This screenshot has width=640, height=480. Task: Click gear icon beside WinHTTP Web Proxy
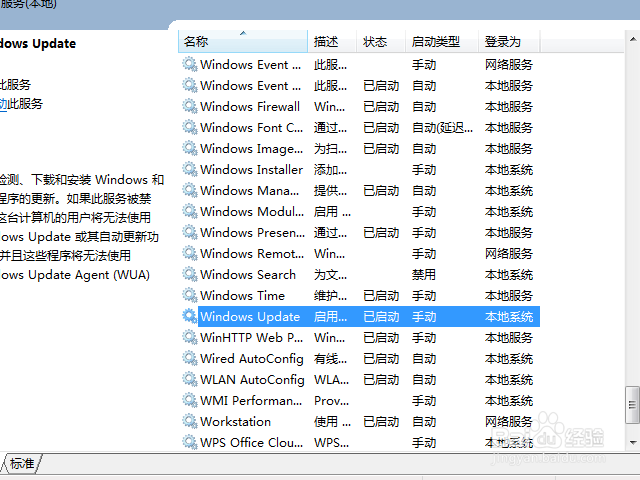(190, 338)
